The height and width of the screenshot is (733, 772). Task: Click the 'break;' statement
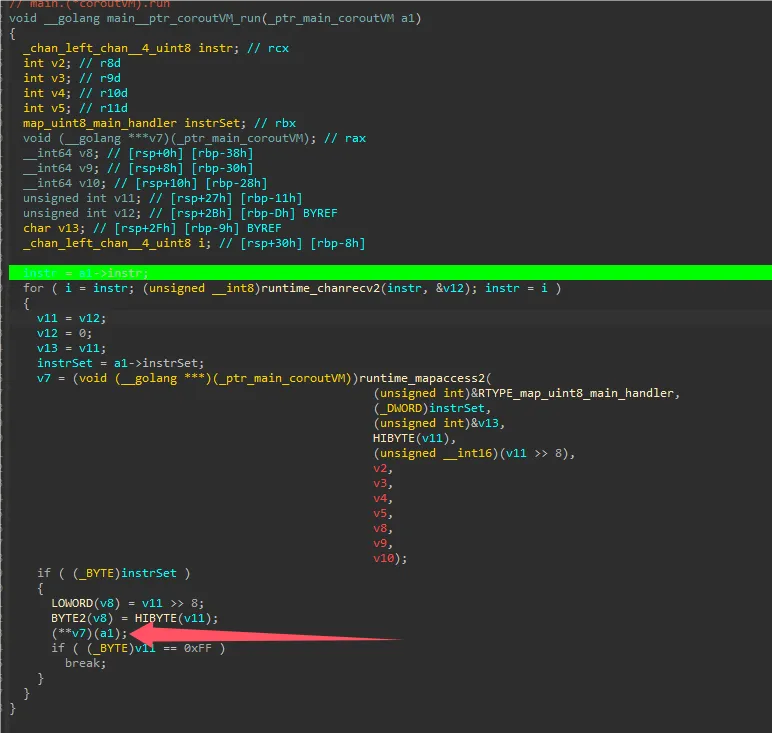86,663
